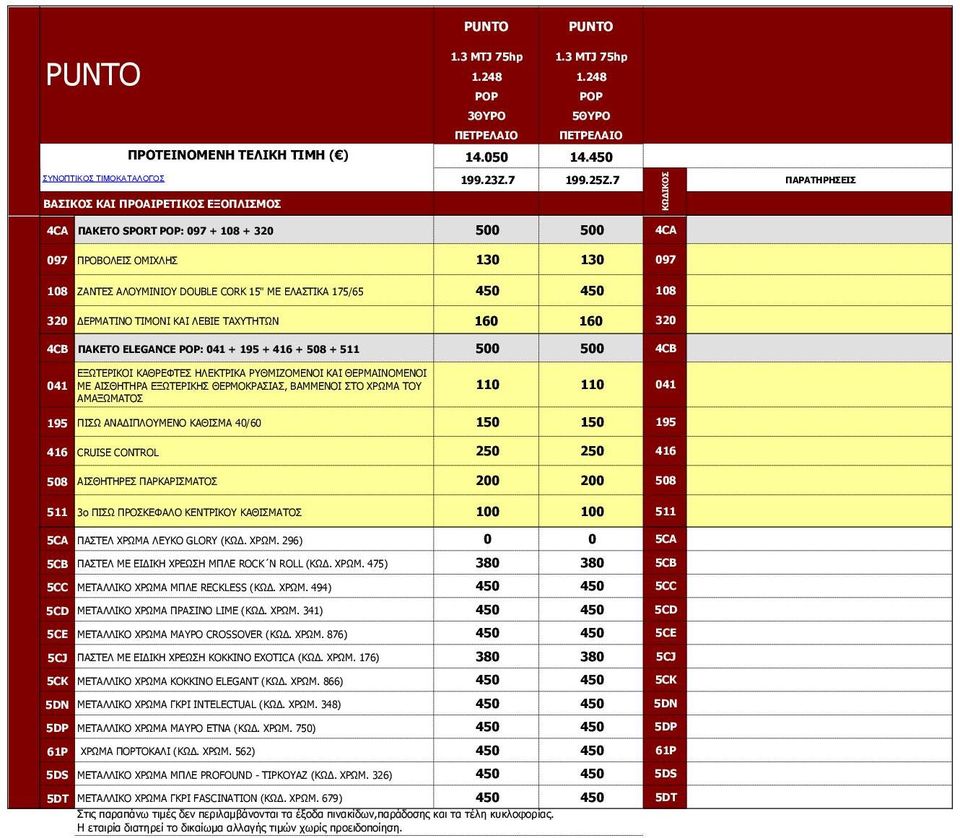Select 100 headrest price under 3ΘΥΡΟ
This screenshot has height=838, width=960.
coord(487,512)
